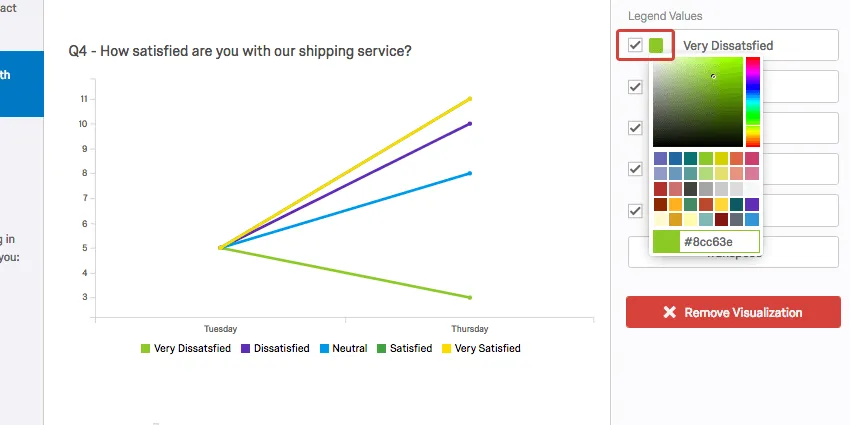
Task: Click the current color preview beside hex field
Action: tap(665, 242)
